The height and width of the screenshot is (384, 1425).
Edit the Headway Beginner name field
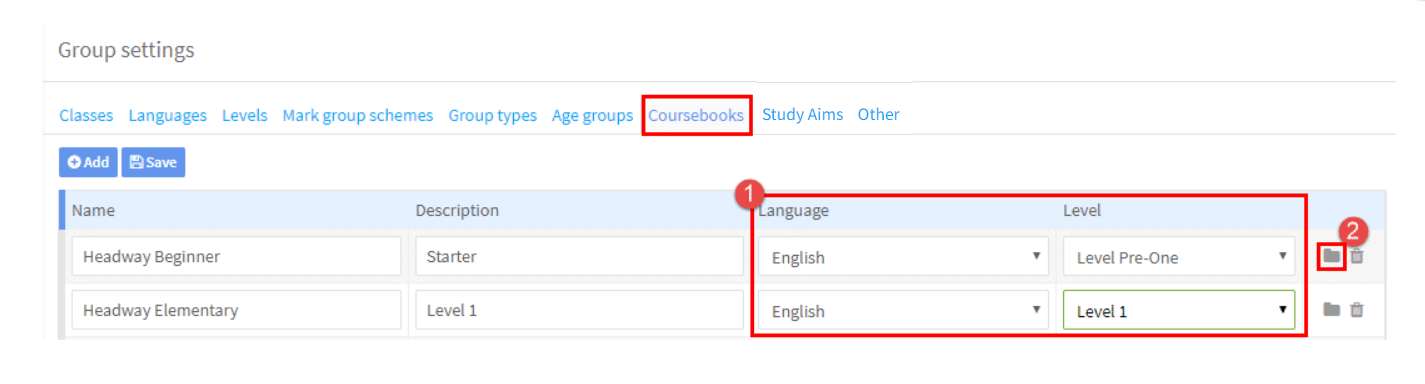236,256
